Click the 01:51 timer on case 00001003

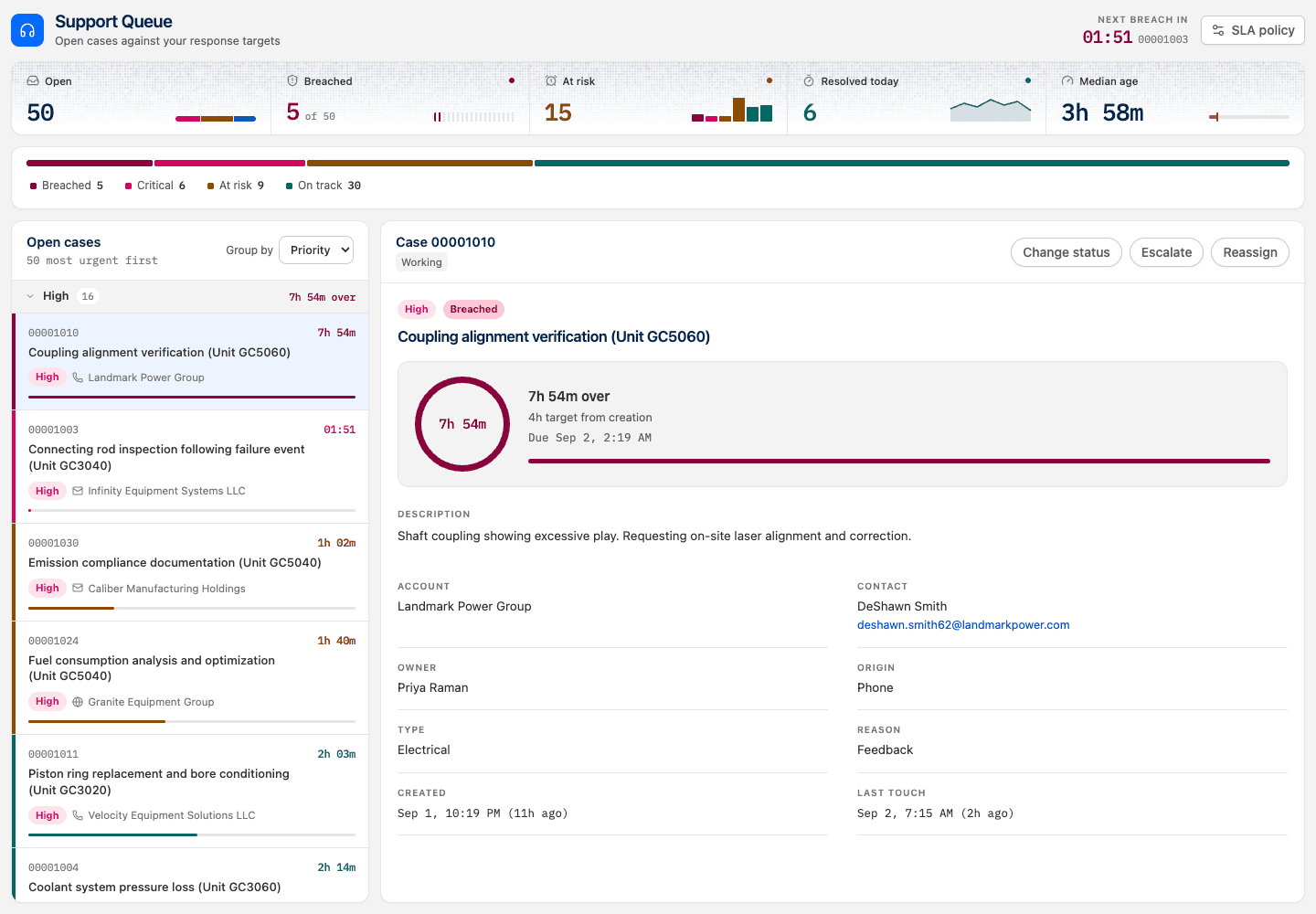point(339,430)
